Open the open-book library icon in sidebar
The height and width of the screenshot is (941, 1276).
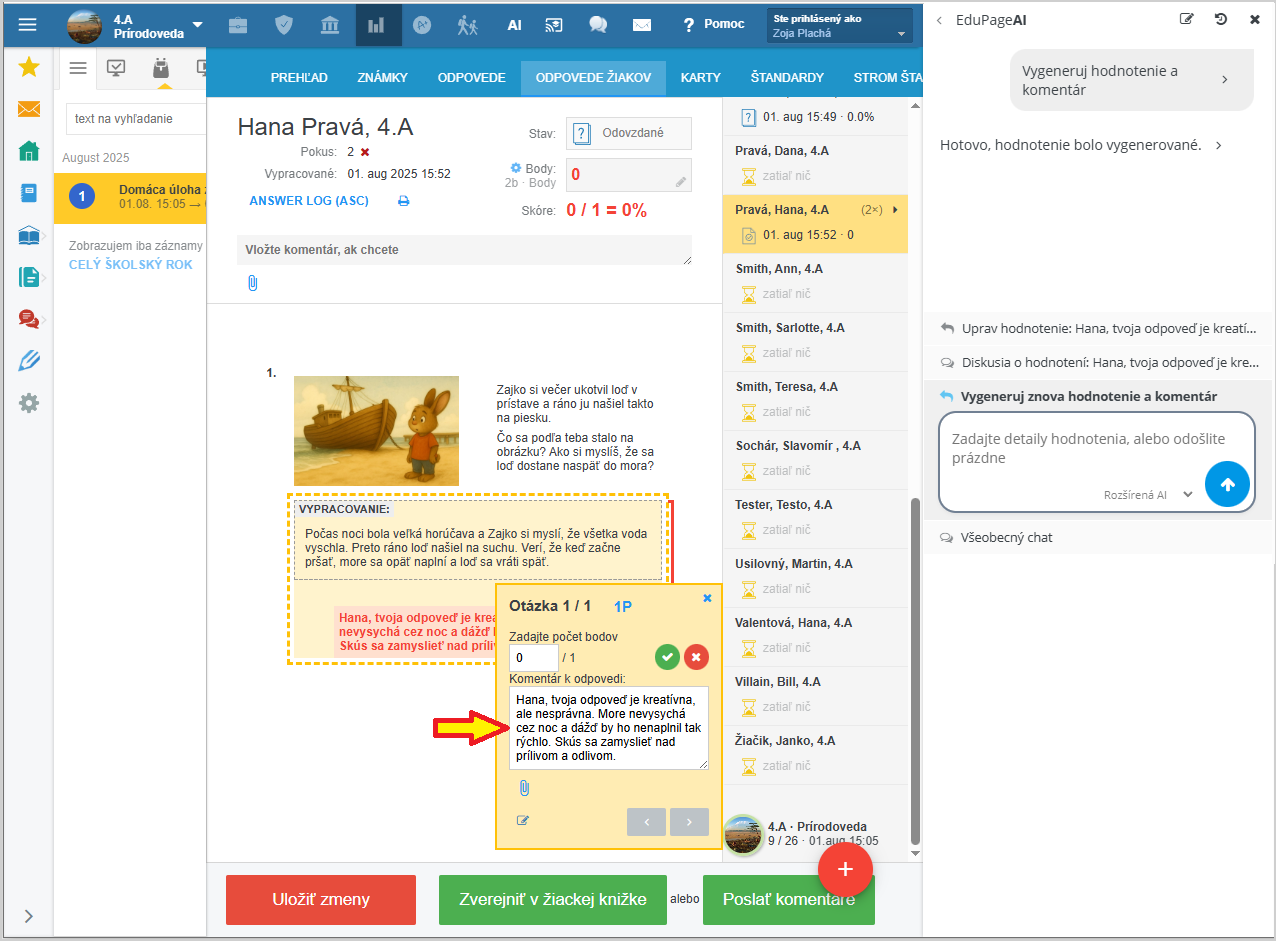29,236
